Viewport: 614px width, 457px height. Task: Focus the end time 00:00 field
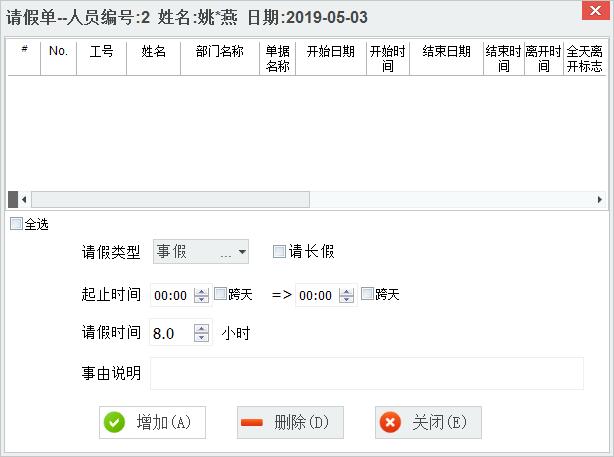pyautogui.click(x=317, y=295)
